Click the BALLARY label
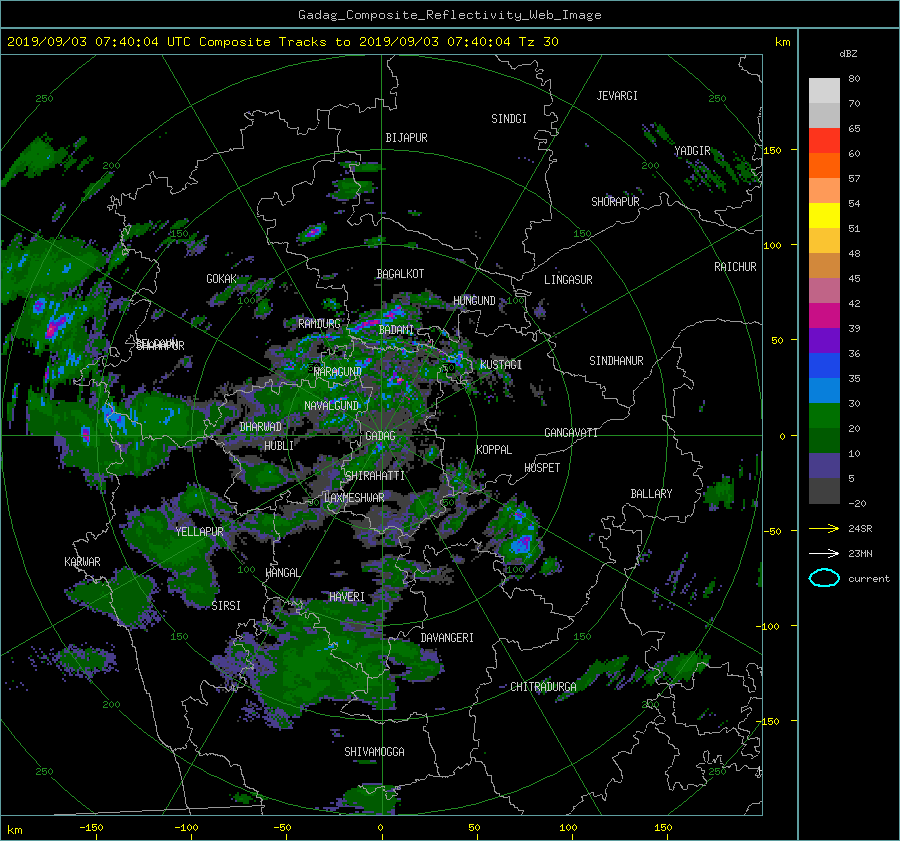900x841 pixels. click(x=651, y=494)
